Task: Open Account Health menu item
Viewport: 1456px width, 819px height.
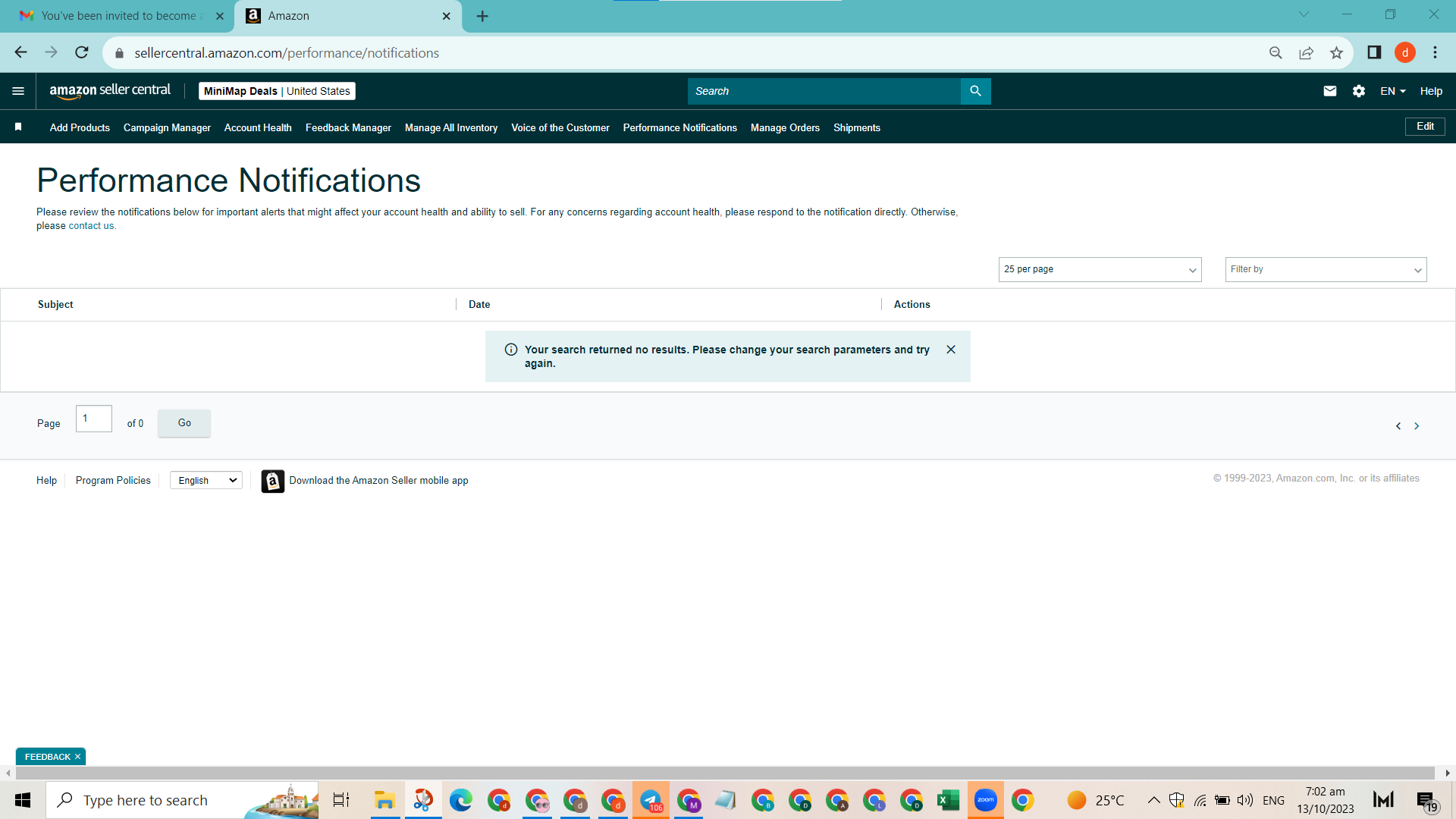Action: click(258, 127)
